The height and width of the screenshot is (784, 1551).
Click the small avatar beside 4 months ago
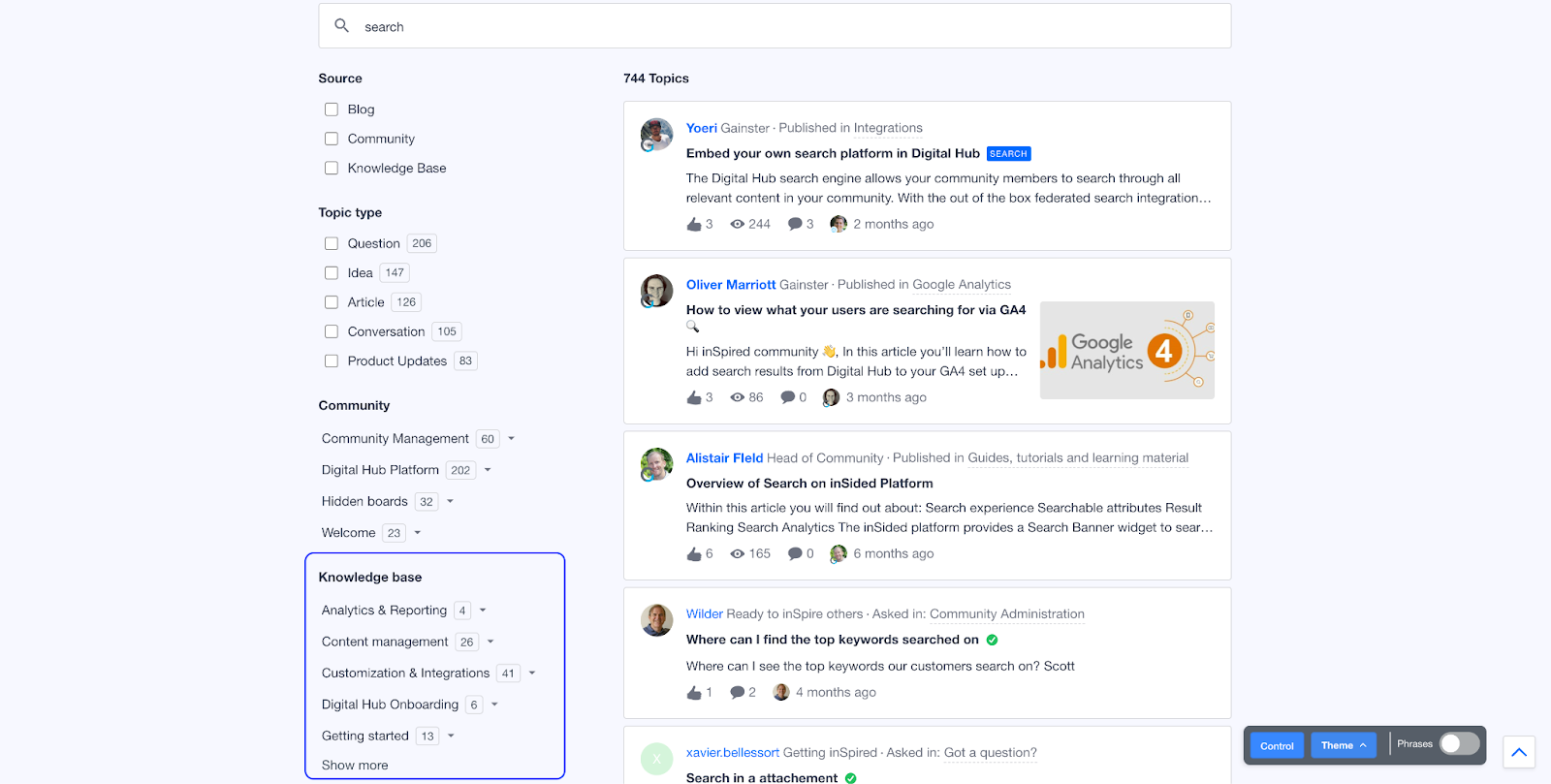tap(781, 692)
